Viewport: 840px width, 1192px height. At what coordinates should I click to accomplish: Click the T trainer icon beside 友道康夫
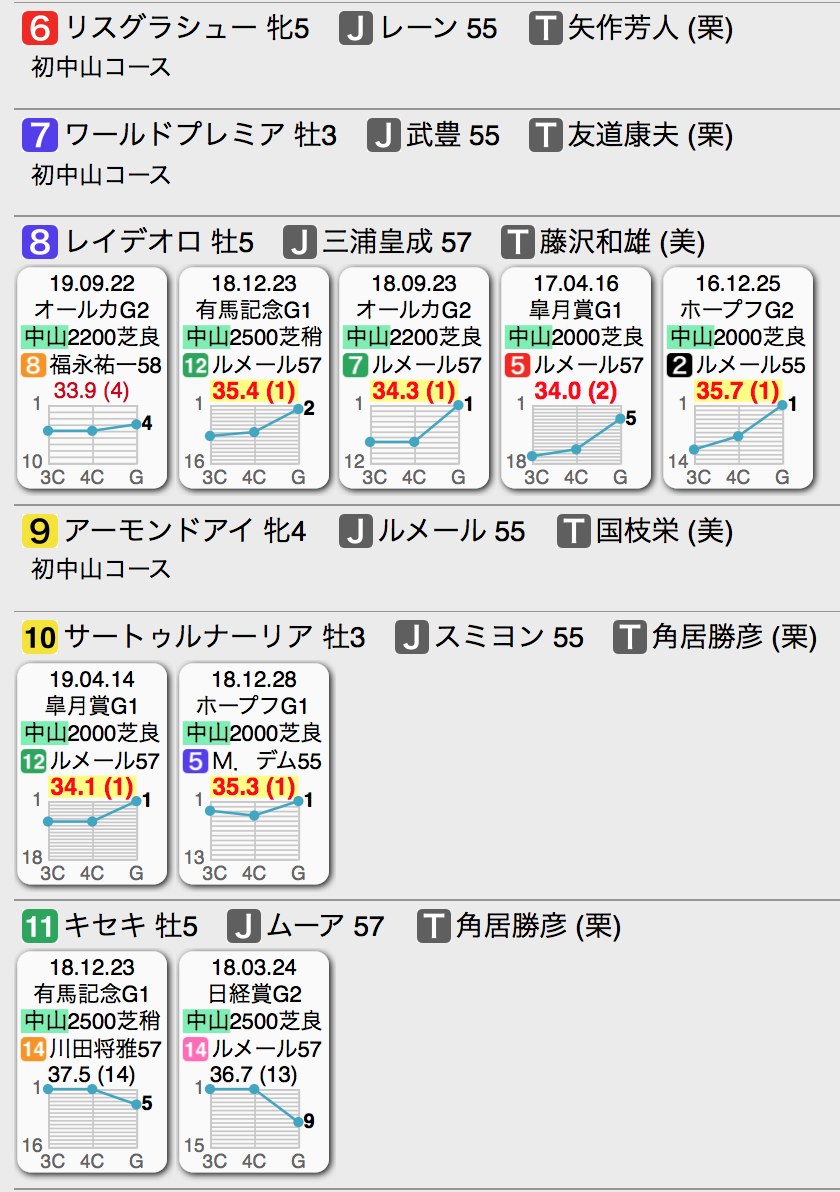tap(546, 135)
